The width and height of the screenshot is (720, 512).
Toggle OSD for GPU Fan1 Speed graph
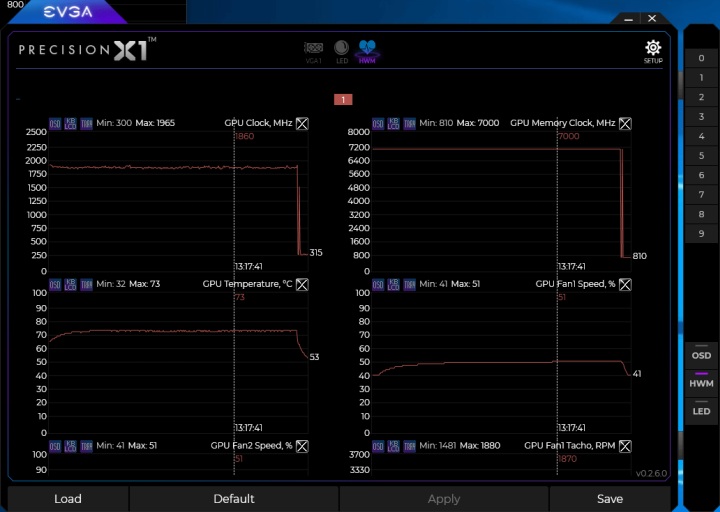pos(378,285)
